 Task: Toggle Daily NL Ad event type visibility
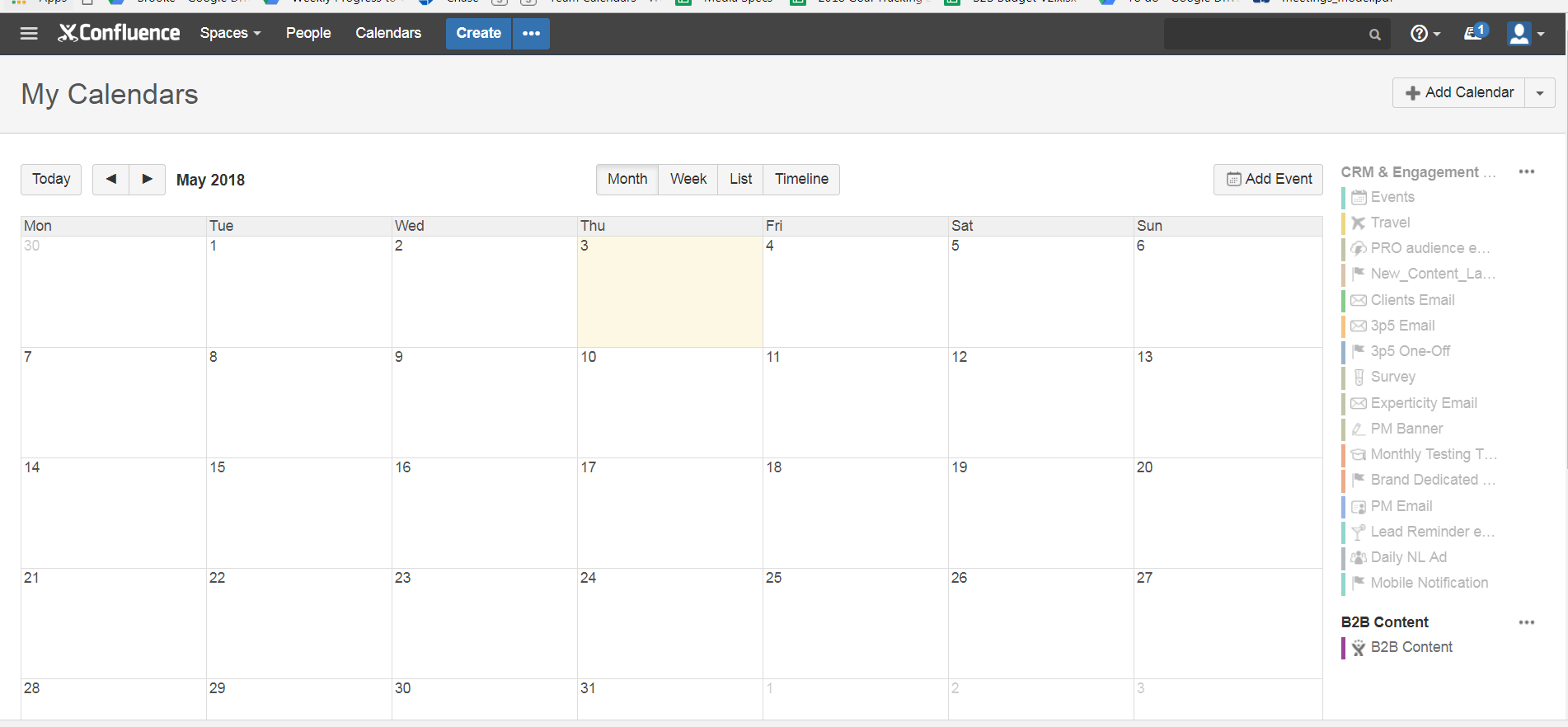pos(1408,557)
